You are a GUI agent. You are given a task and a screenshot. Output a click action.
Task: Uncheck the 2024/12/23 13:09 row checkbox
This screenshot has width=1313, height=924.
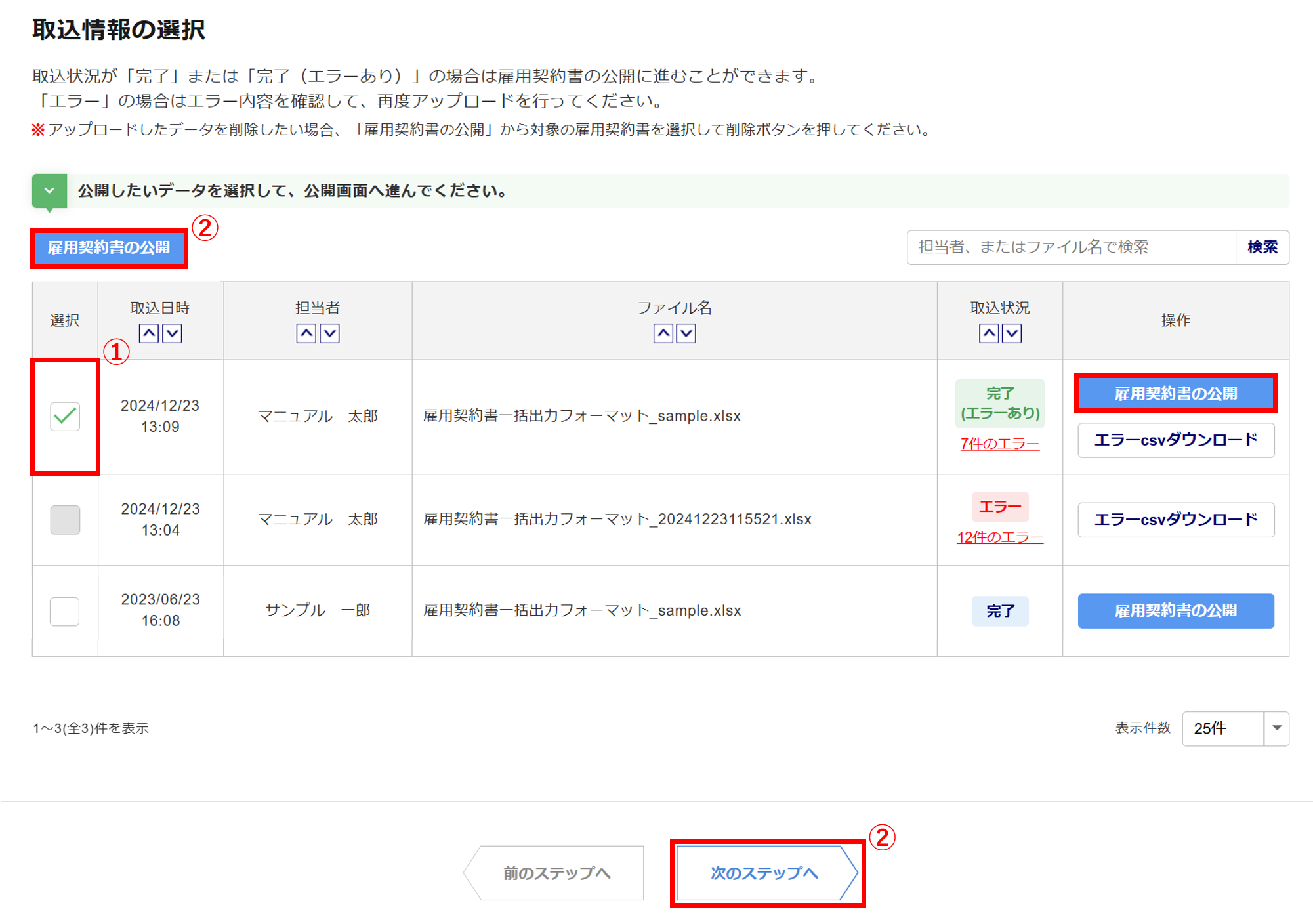point(65,416)
